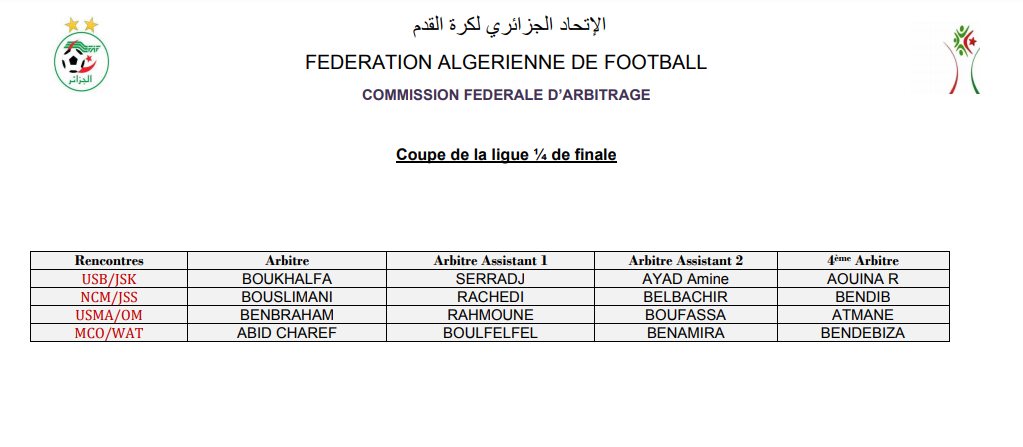Select the AYAD Amine cell

click(x=686, y=279)
